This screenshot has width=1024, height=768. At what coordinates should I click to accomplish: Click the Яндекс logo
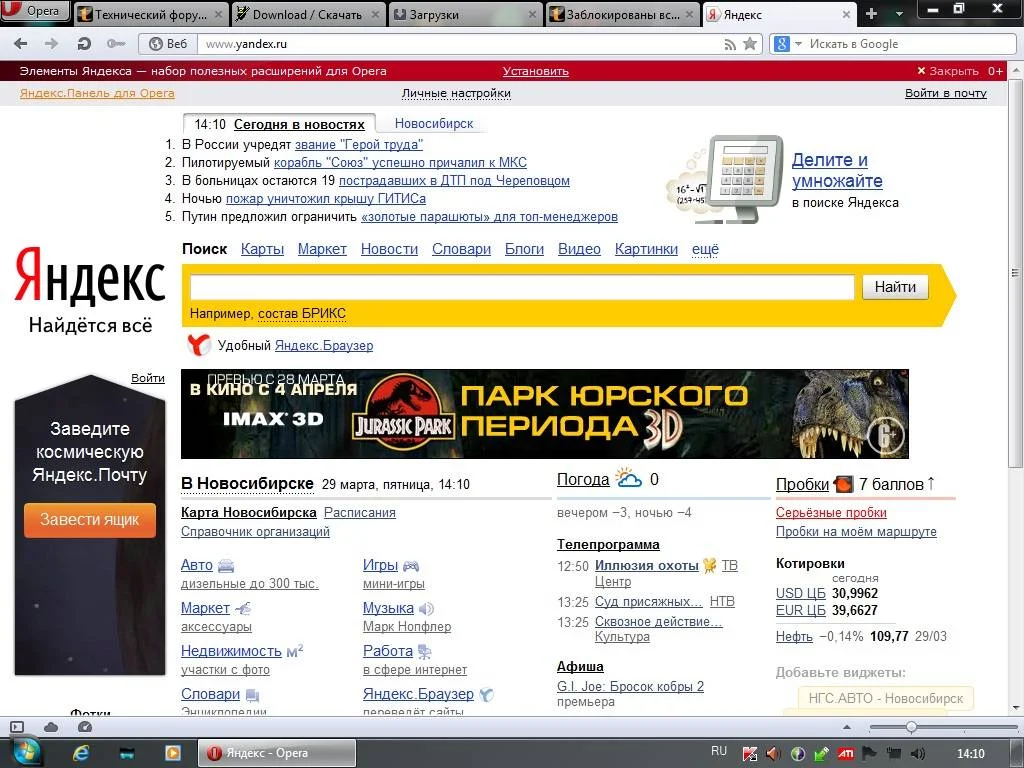click(89, 275)
